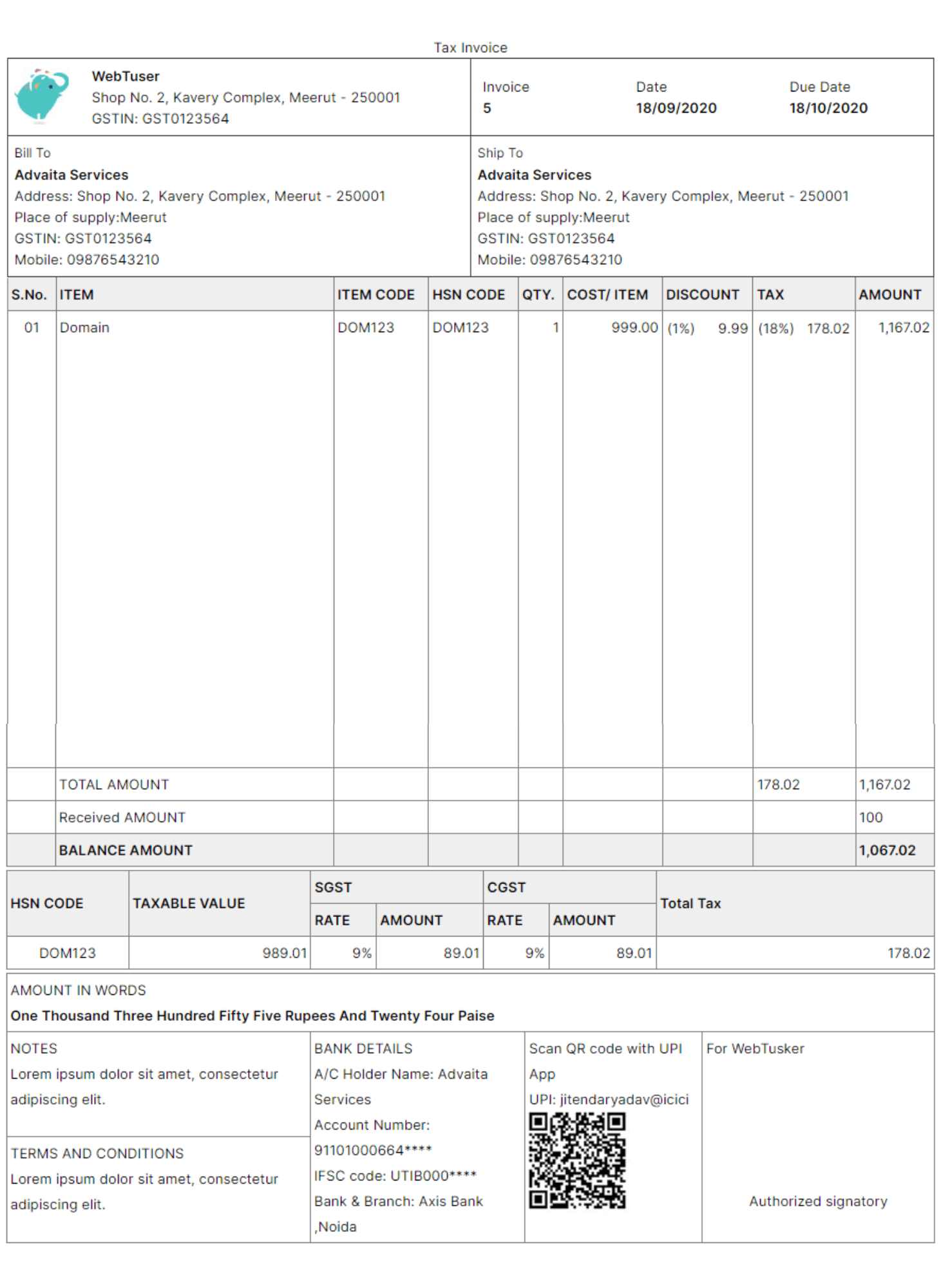Viewport: 950px width, 1288px height.
Task: Click the 'COST/ ITEM' column header
Action: 607,295
